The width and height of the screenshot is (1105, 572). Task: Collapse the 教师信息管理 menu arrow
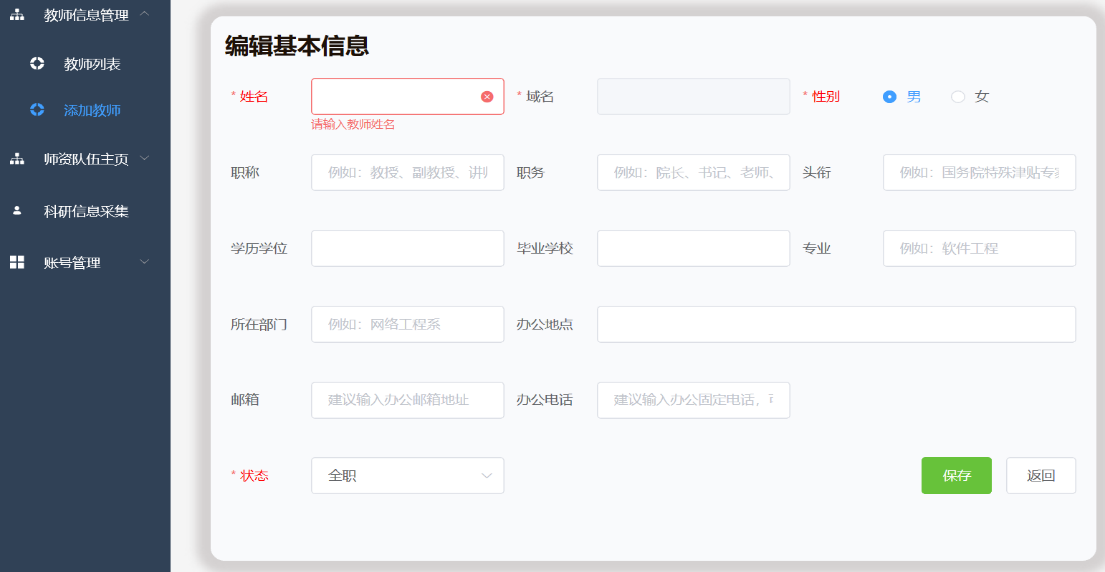tap(145, 13)
